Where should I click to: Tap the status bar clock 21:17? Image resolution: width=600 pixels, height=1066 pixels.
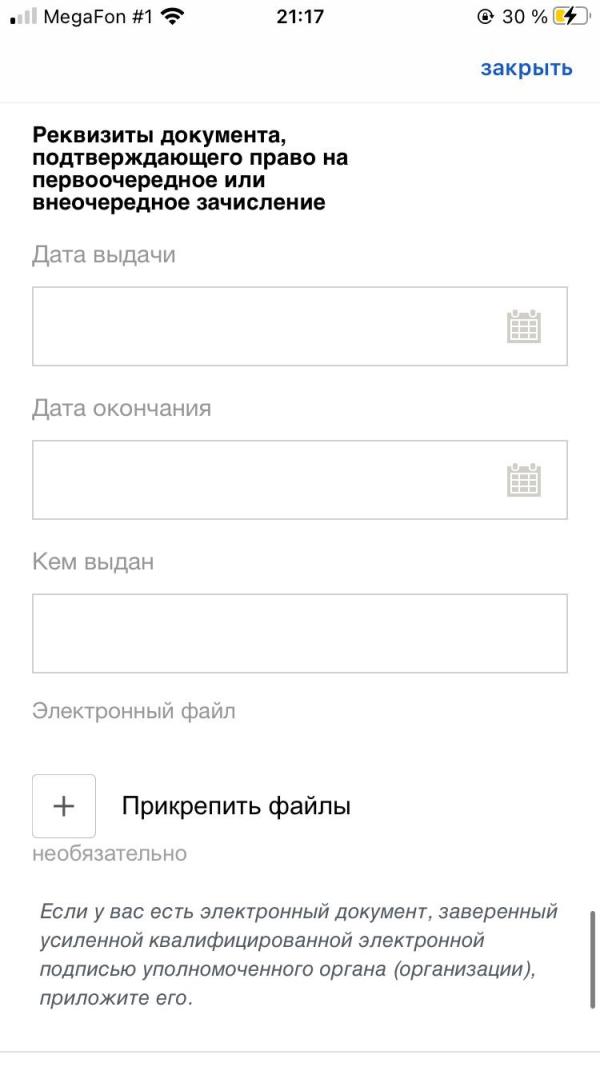click(x=299, y=17)
